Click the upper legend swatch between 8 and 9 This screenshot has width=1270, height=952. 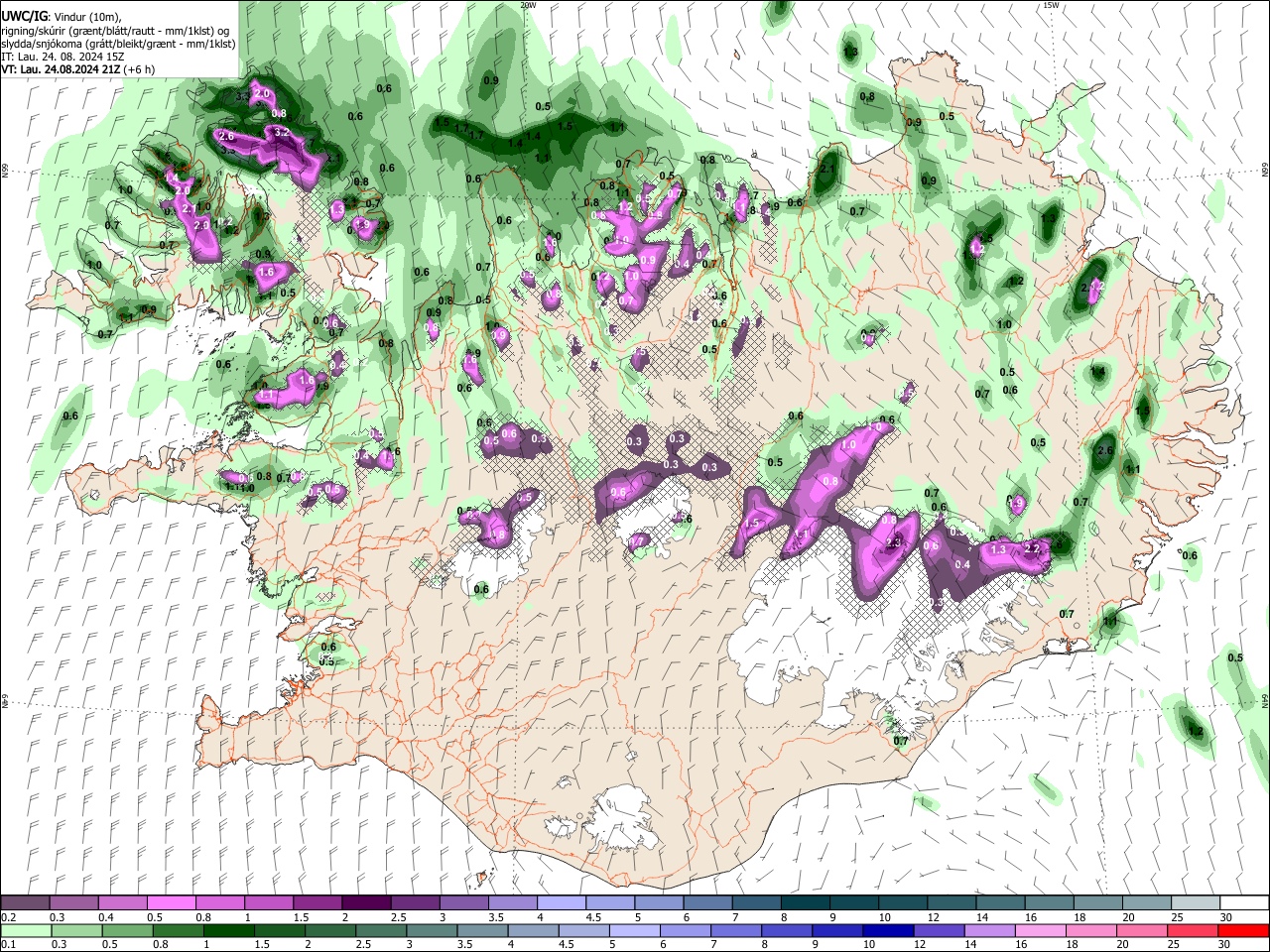click(x=805, y=903)
